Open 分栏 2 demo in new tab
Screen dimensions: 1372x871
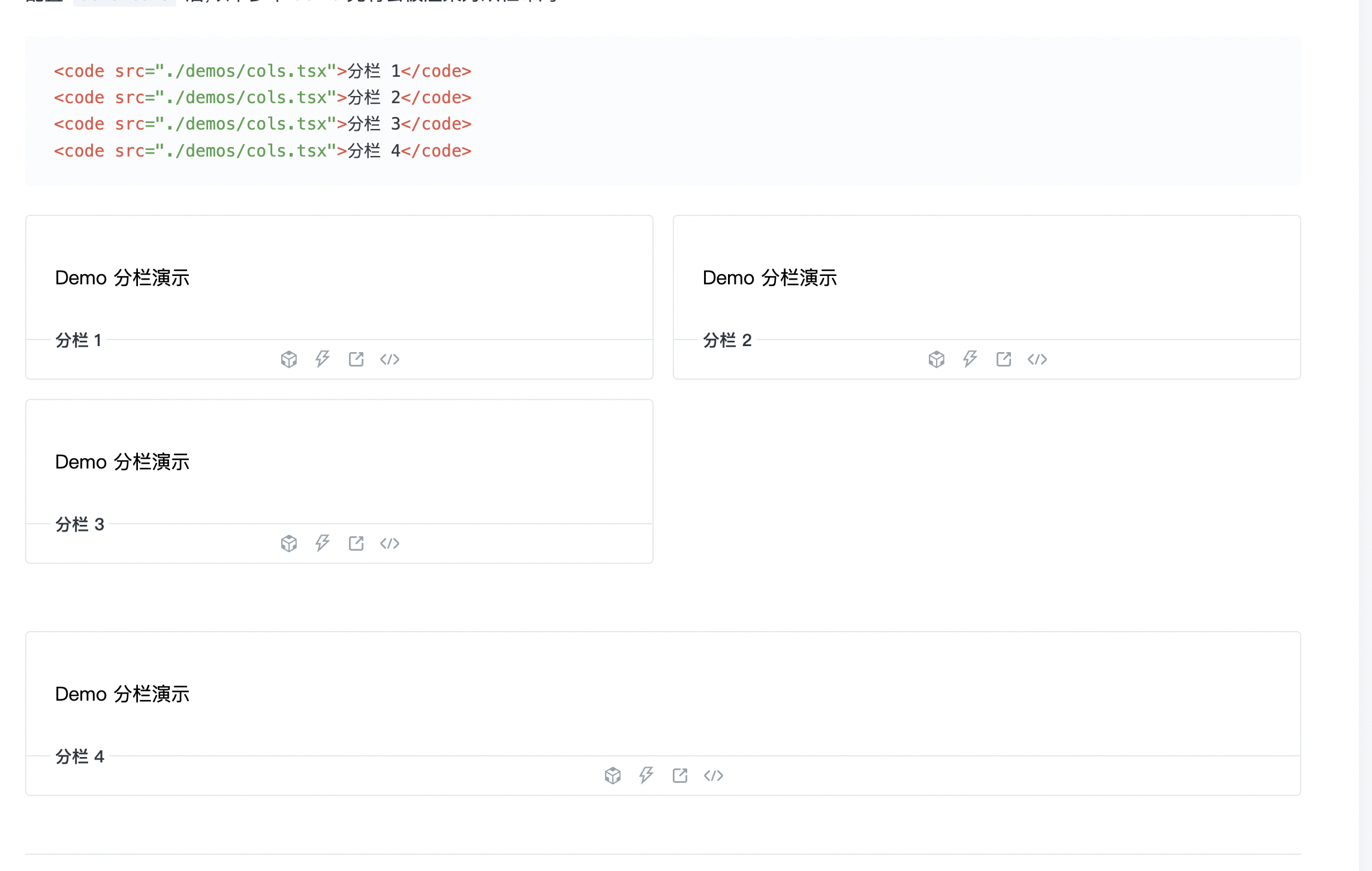[x=1004, y=359]
